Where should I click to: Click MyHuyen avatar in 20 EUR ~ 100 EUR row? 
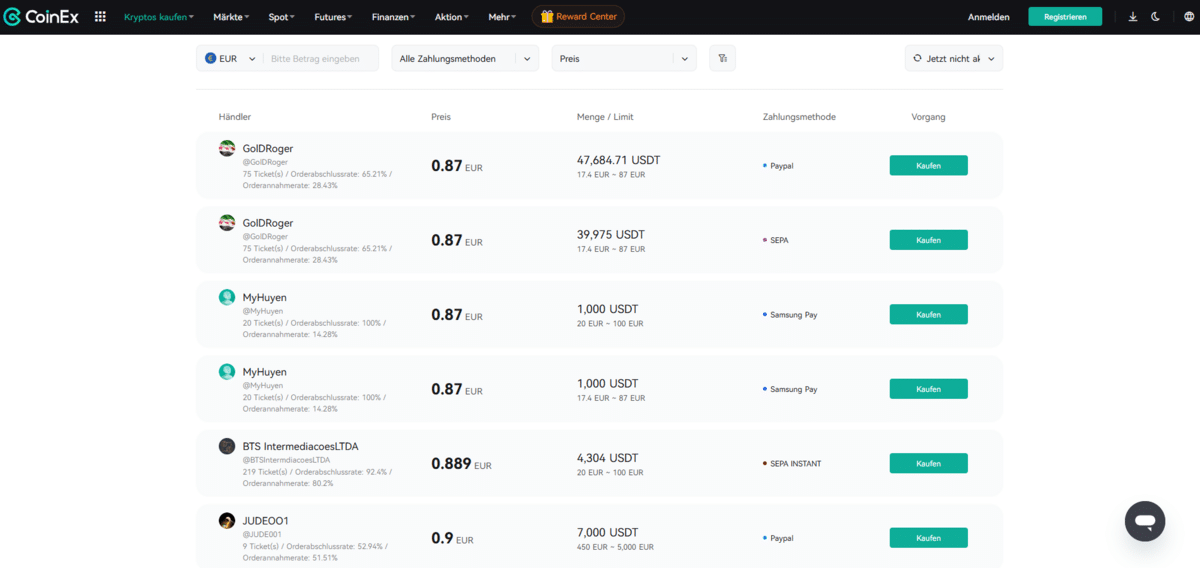227,297
